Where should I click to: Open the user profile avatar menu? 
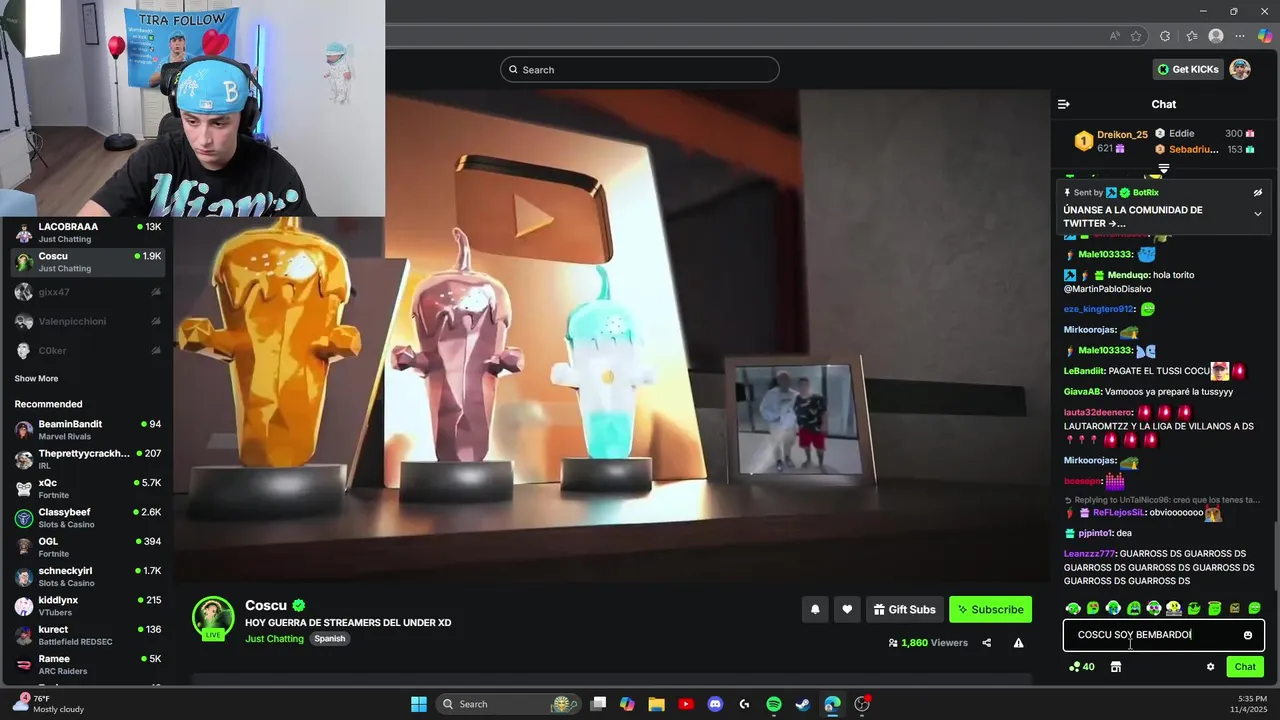click(x=1240, y=69)
